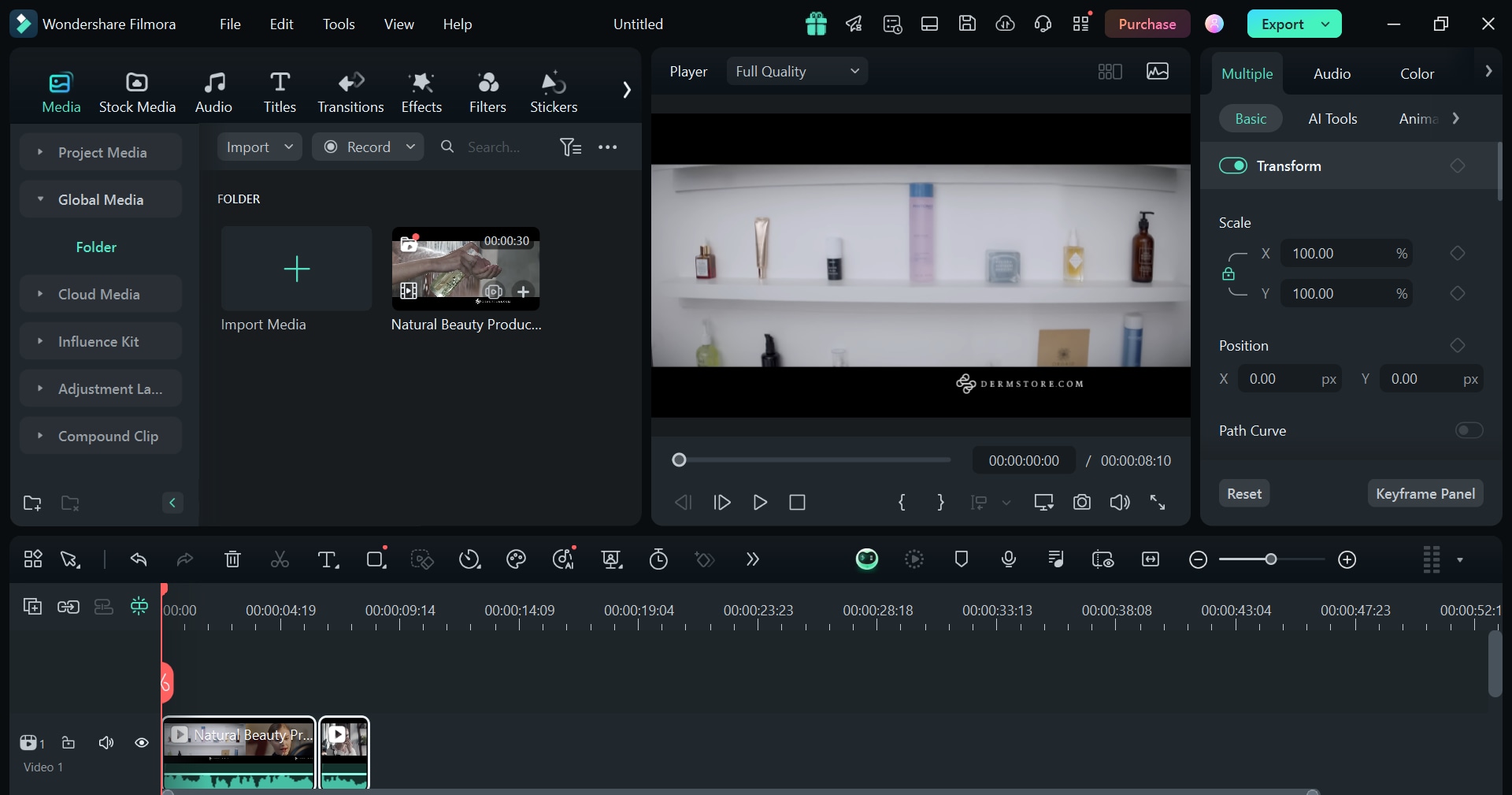The width and height of the screenshot is (1512, 795).
Task: Open the Titles tab
Action: click(280, 92)
